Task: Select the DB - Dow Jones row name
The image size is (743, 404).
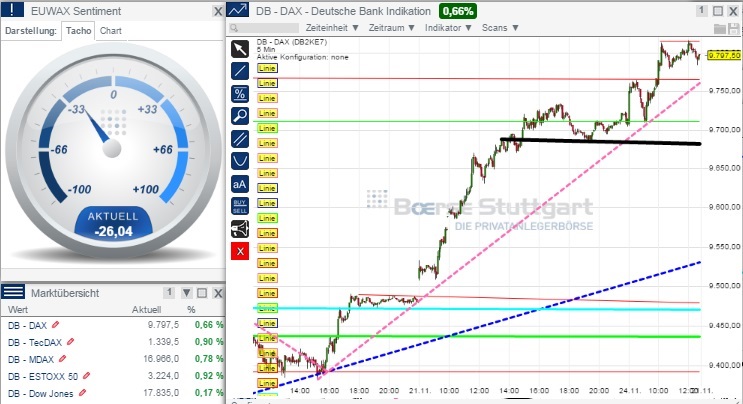Action: point(41,394)
